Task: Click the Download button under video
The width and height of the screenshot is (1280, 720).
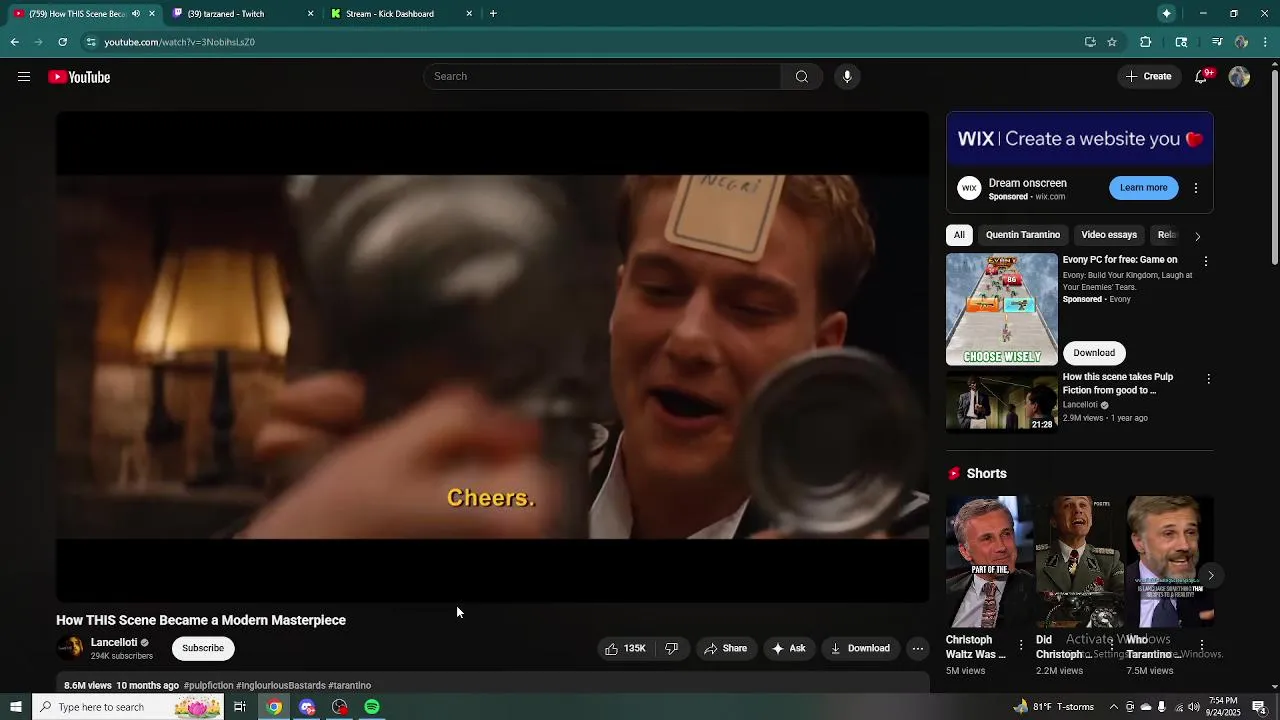Action: pos(860,648)
